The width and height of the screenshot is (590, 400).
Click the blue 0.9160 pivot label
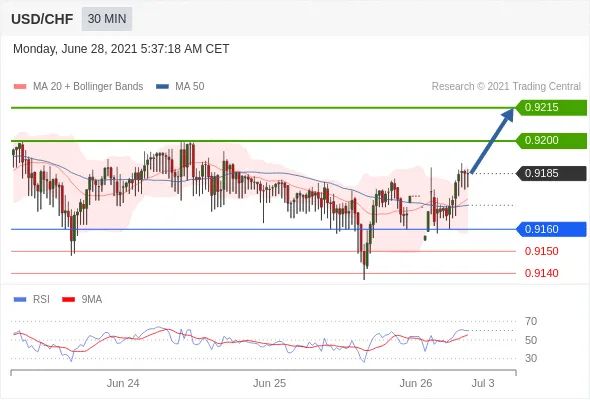551,229
